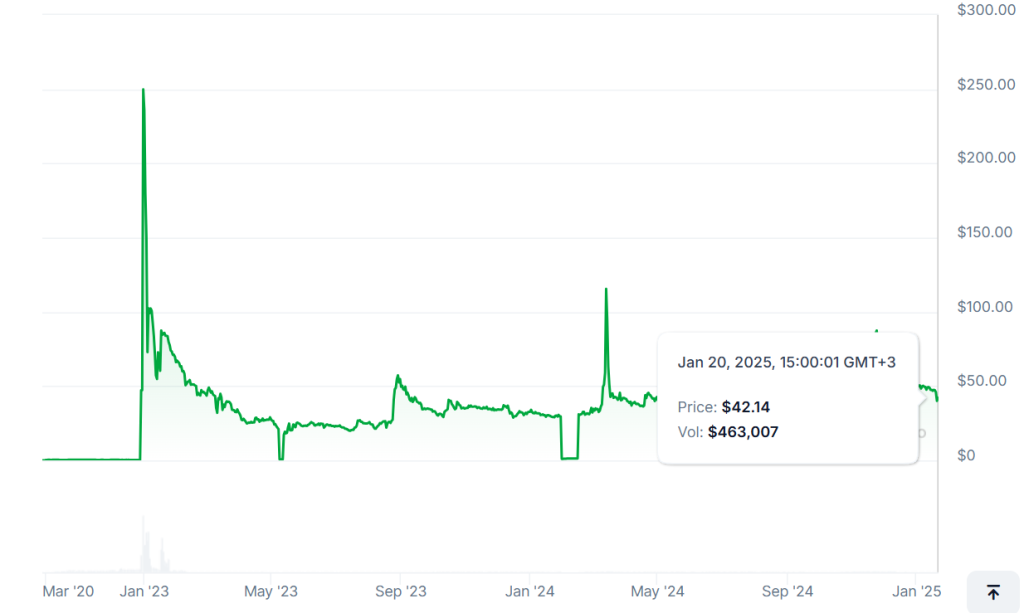Click the scroll-to-top arrow button

[993, 592]
